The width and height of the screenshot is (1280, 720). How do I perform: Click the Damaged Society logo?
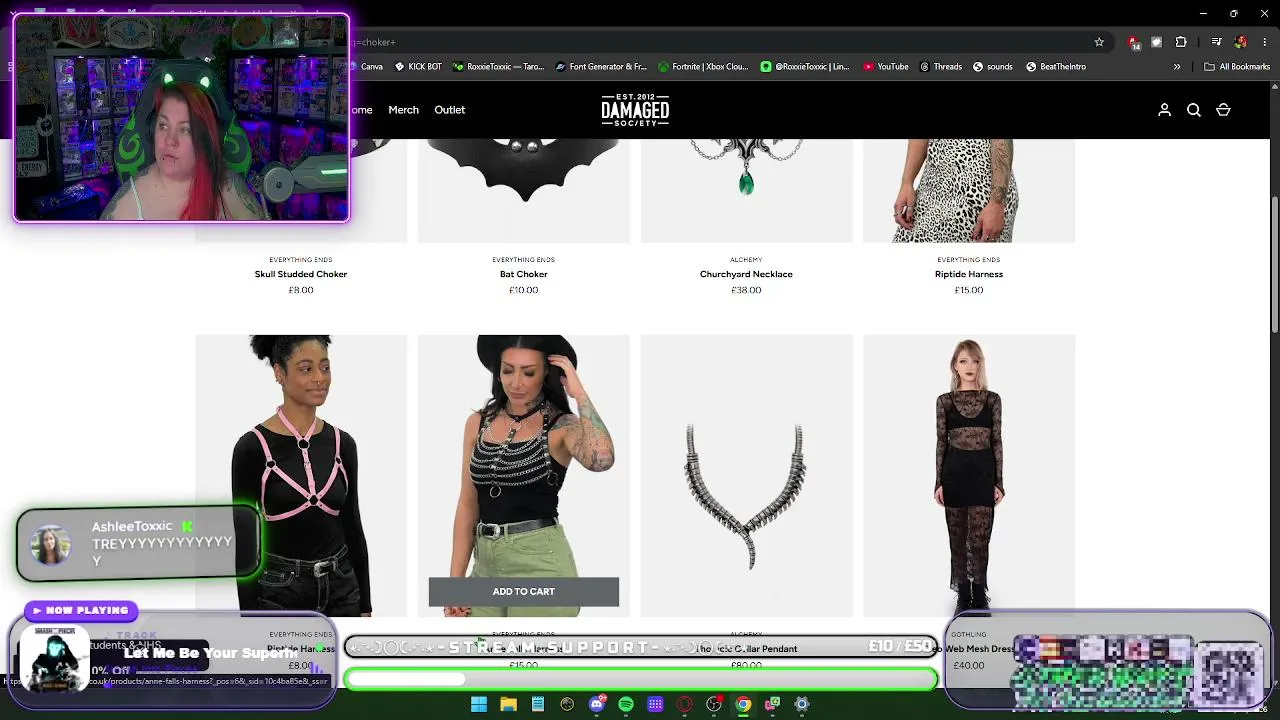635,110
